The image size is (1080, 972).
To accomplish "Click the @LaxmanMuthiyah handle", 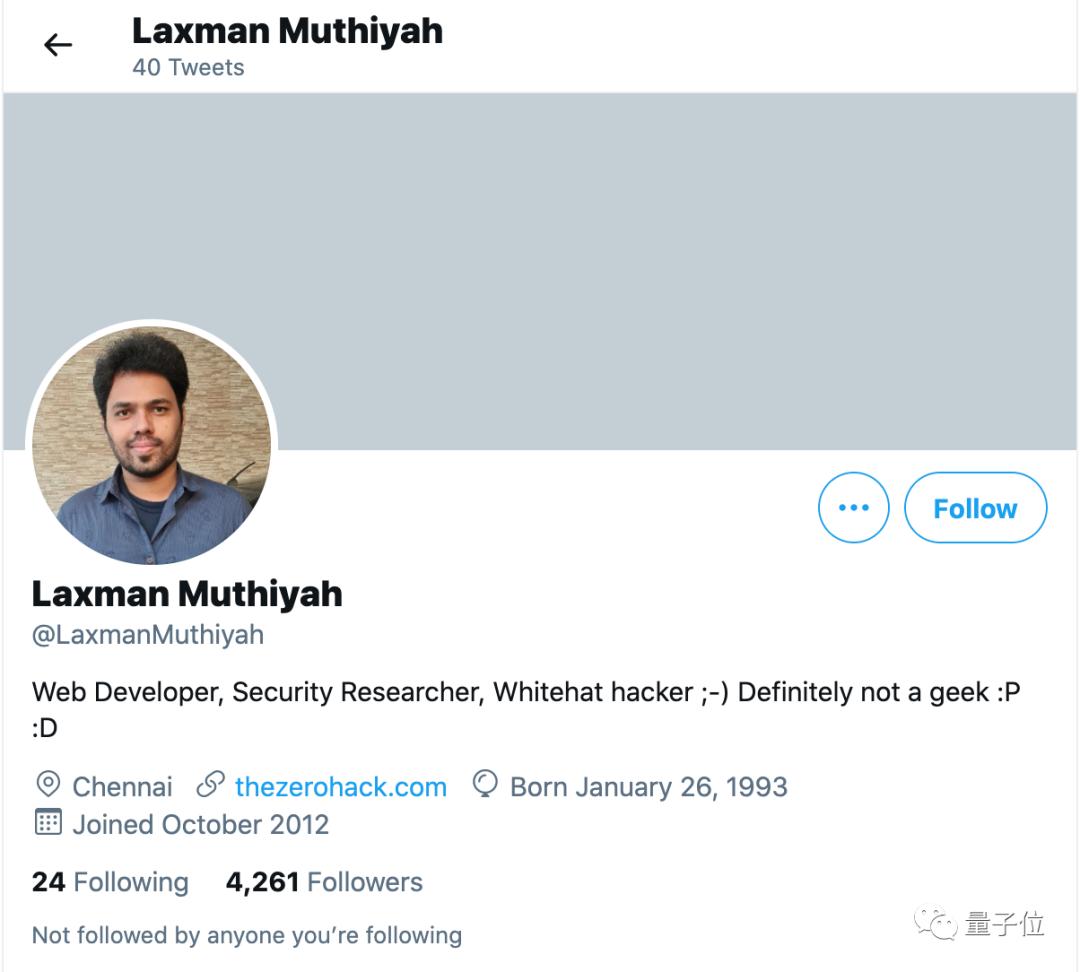I will pyautogui.click(x=148, y=635).
